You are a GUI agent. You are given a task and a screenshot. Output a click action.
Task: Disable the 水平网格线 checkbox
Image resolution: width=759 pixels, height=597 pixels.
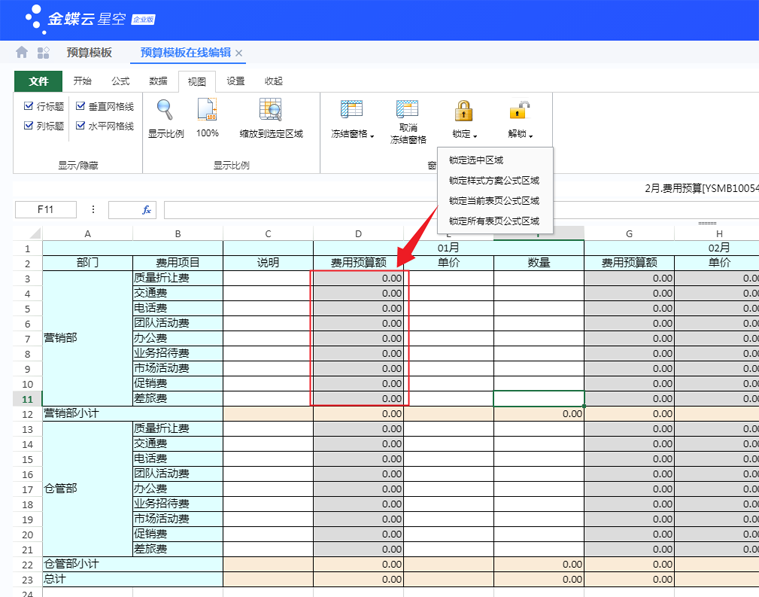[x=80, y=126]
